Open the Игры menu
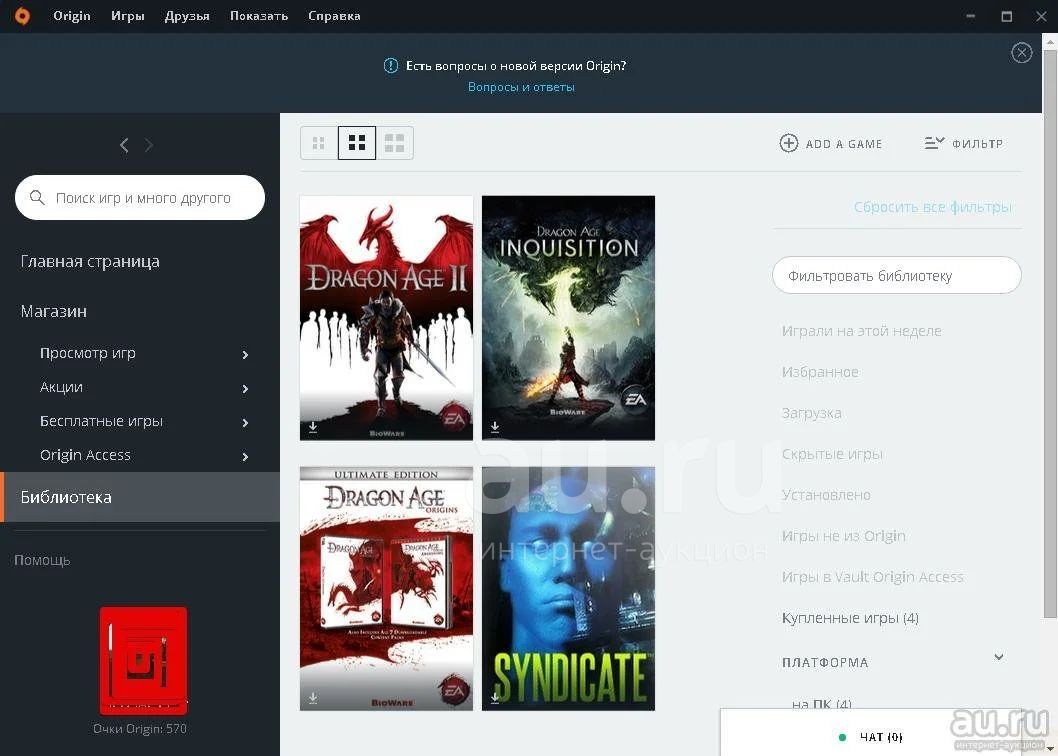Viewport: 1058px width, 756px height. click(128, 16)
